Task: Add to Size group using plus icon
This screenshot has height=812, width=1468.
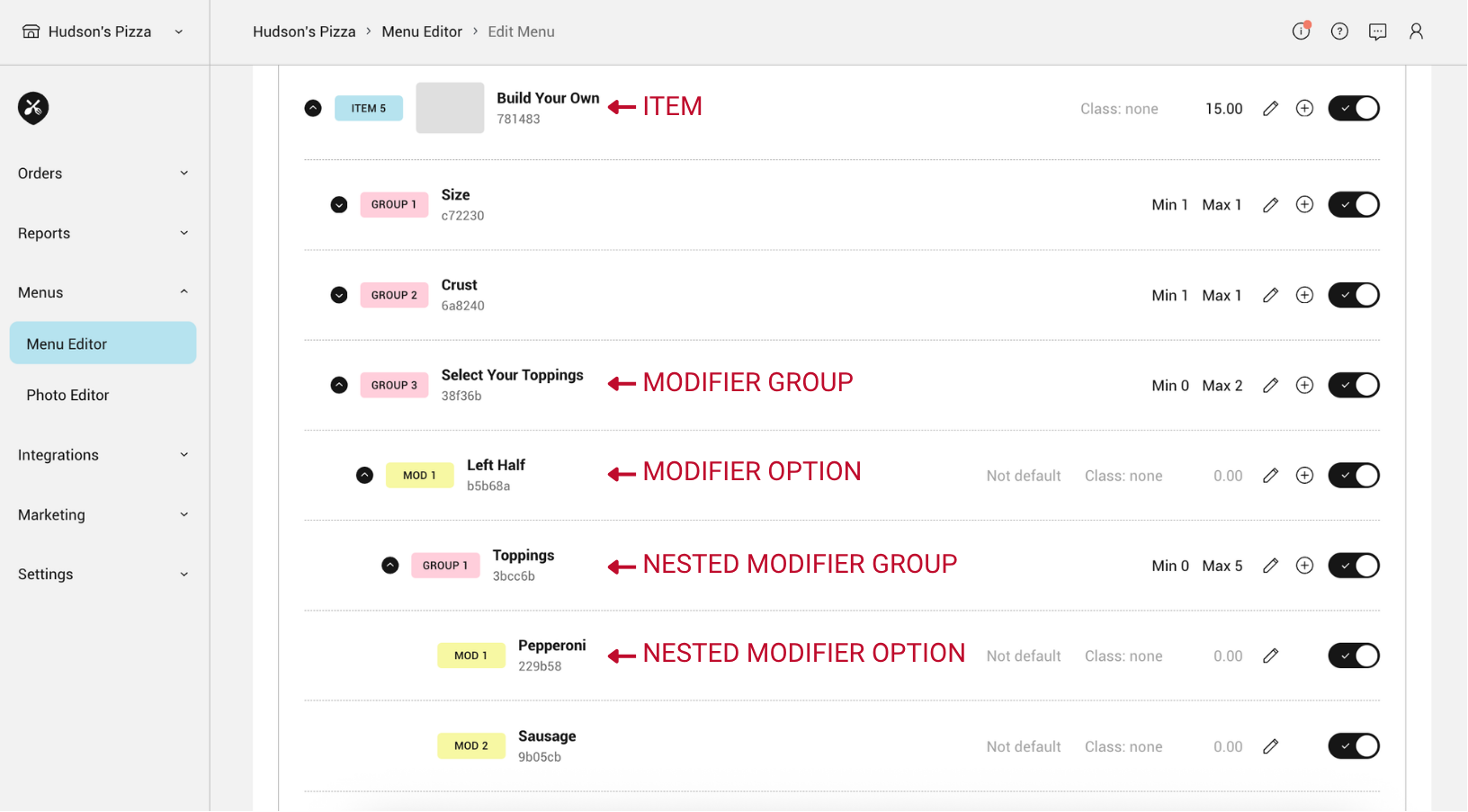Action: click(x=1304, y=205)
